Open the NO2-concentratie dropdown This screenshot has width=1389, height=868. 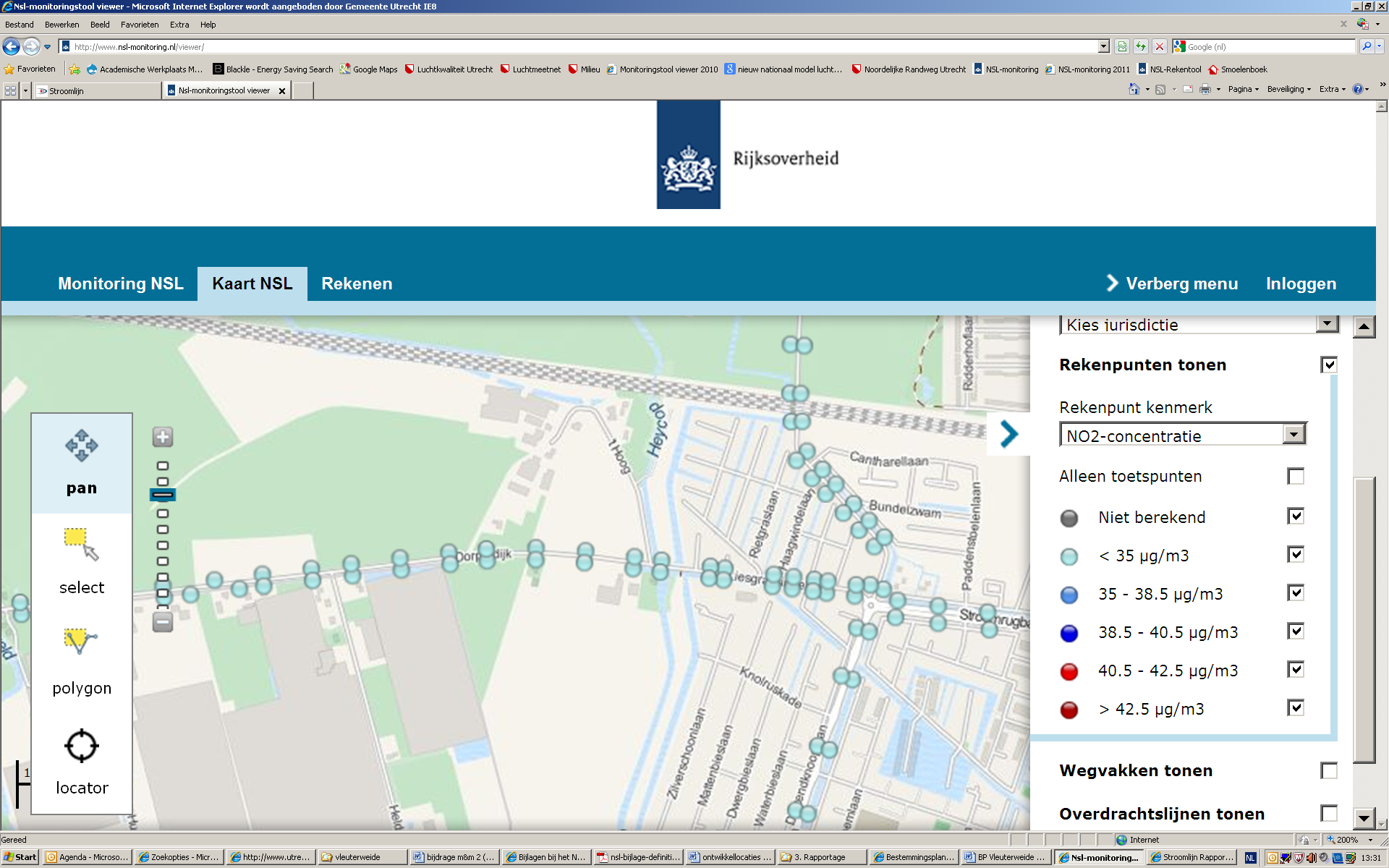click(1183, 434)
